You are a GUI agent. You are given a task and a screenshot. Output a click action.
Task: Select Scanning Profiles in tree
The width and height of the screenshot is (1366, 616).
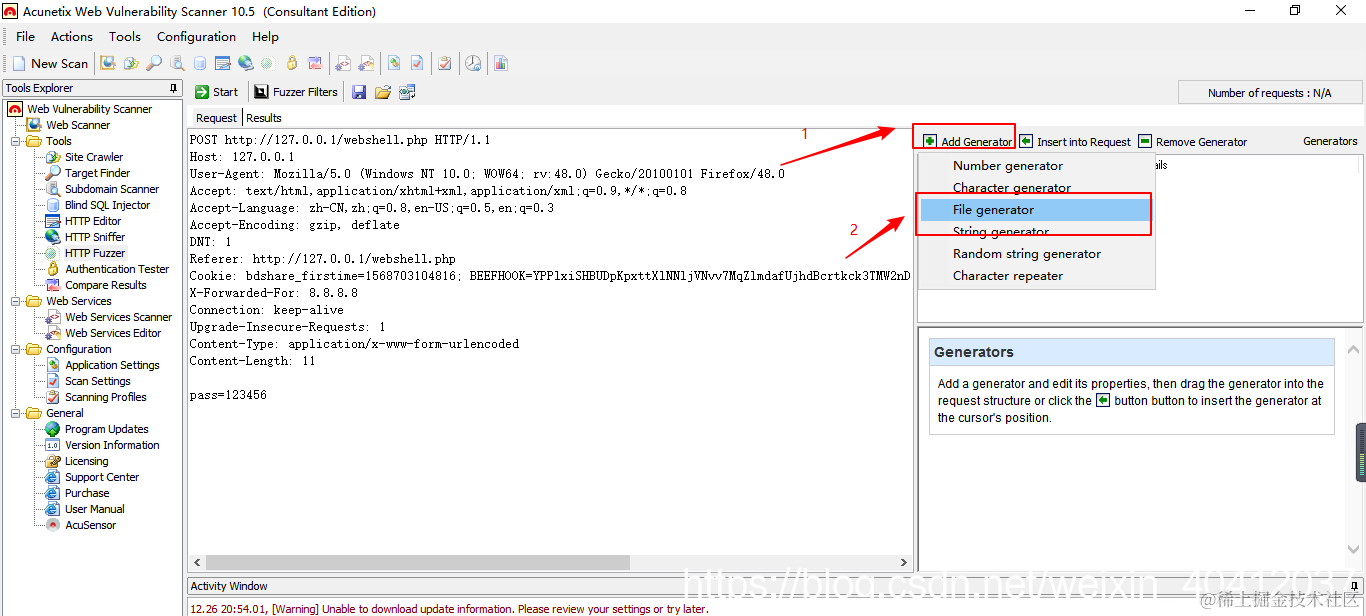pos(106,397)
